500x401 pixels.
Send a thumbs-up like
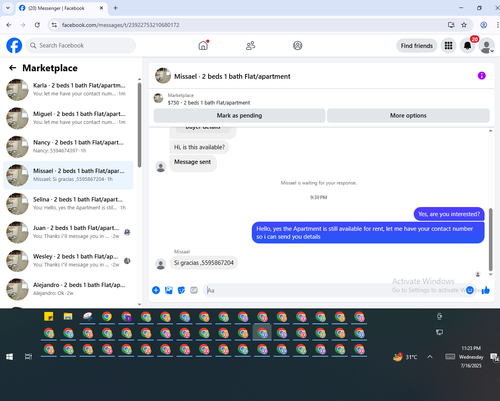[486, 290]
